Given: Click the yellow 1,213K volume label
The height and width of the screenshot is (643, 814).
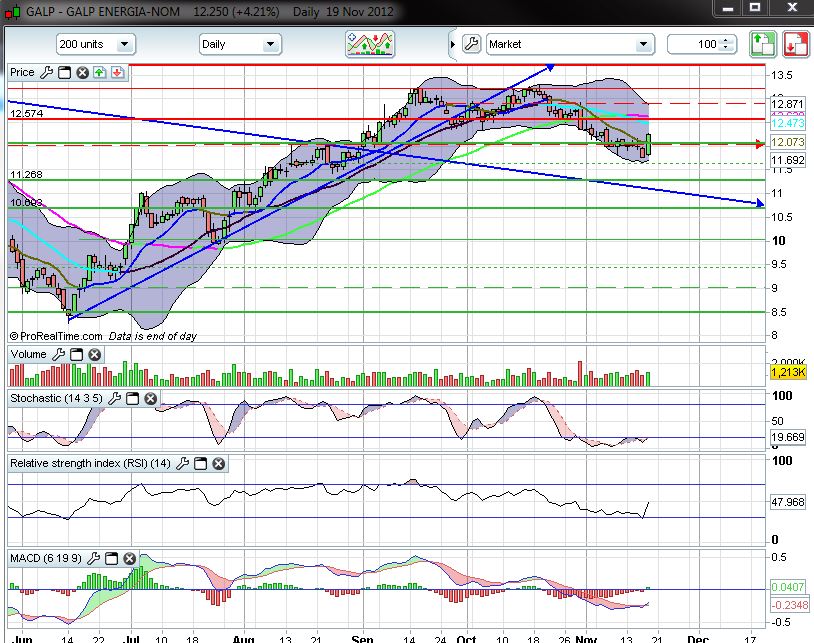Looking at the screenshot, I should pos(788,372).
